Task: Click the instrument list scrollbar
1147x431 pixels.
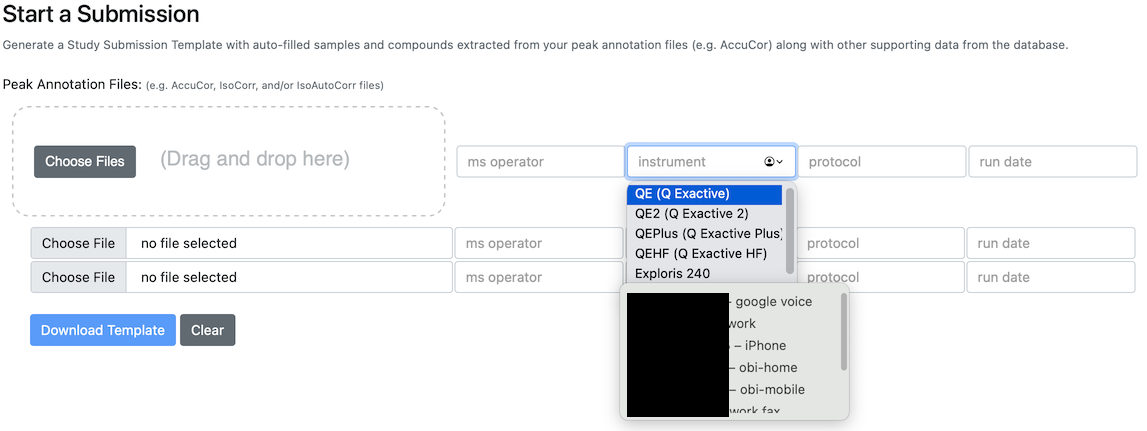Action: coord(790,231)
